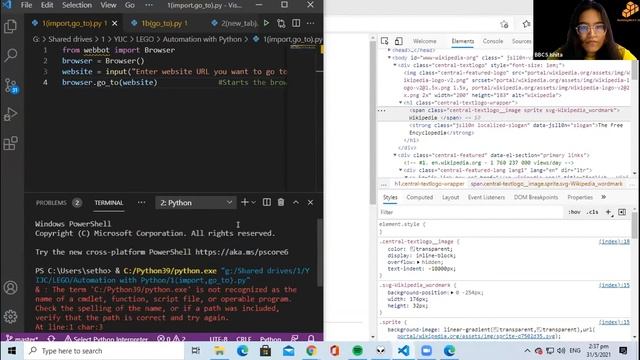Collapse the div central-featured node
640x360 pixels.
(395, 155)
